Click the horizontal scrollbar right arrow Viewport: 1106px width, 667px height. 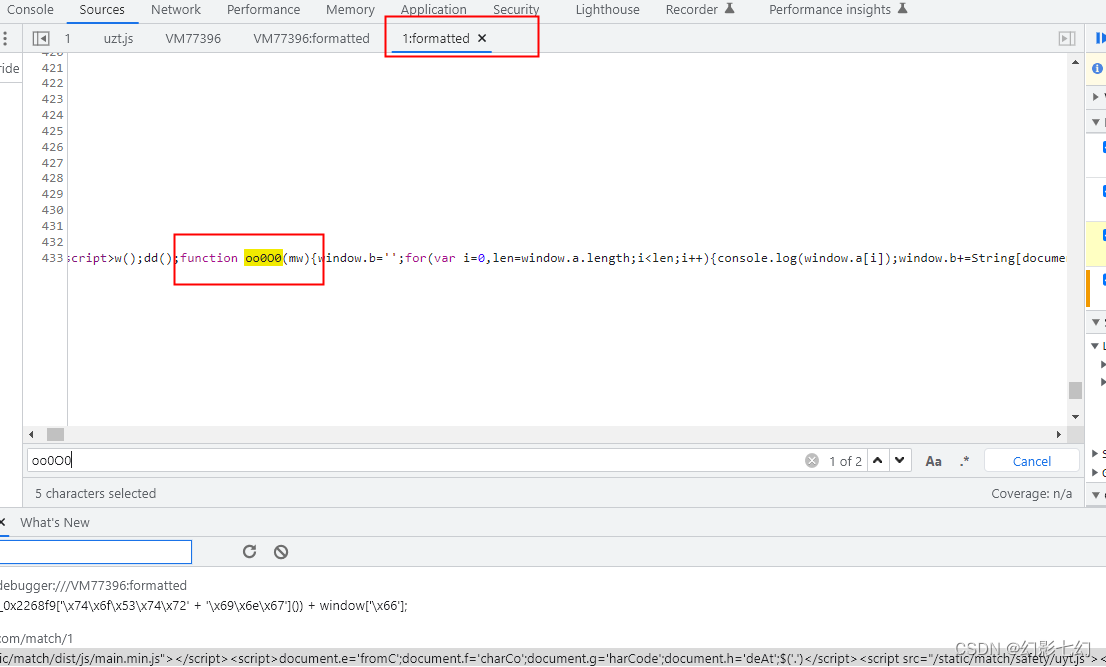tap(1059, 434)
